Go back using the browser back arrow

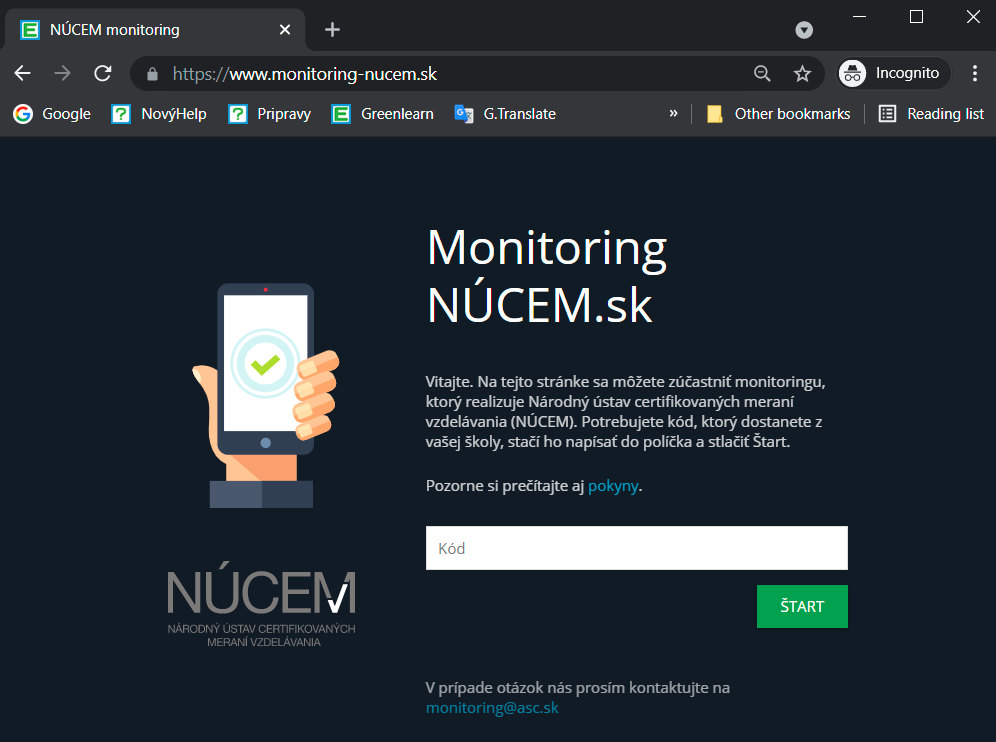[23, 74]
